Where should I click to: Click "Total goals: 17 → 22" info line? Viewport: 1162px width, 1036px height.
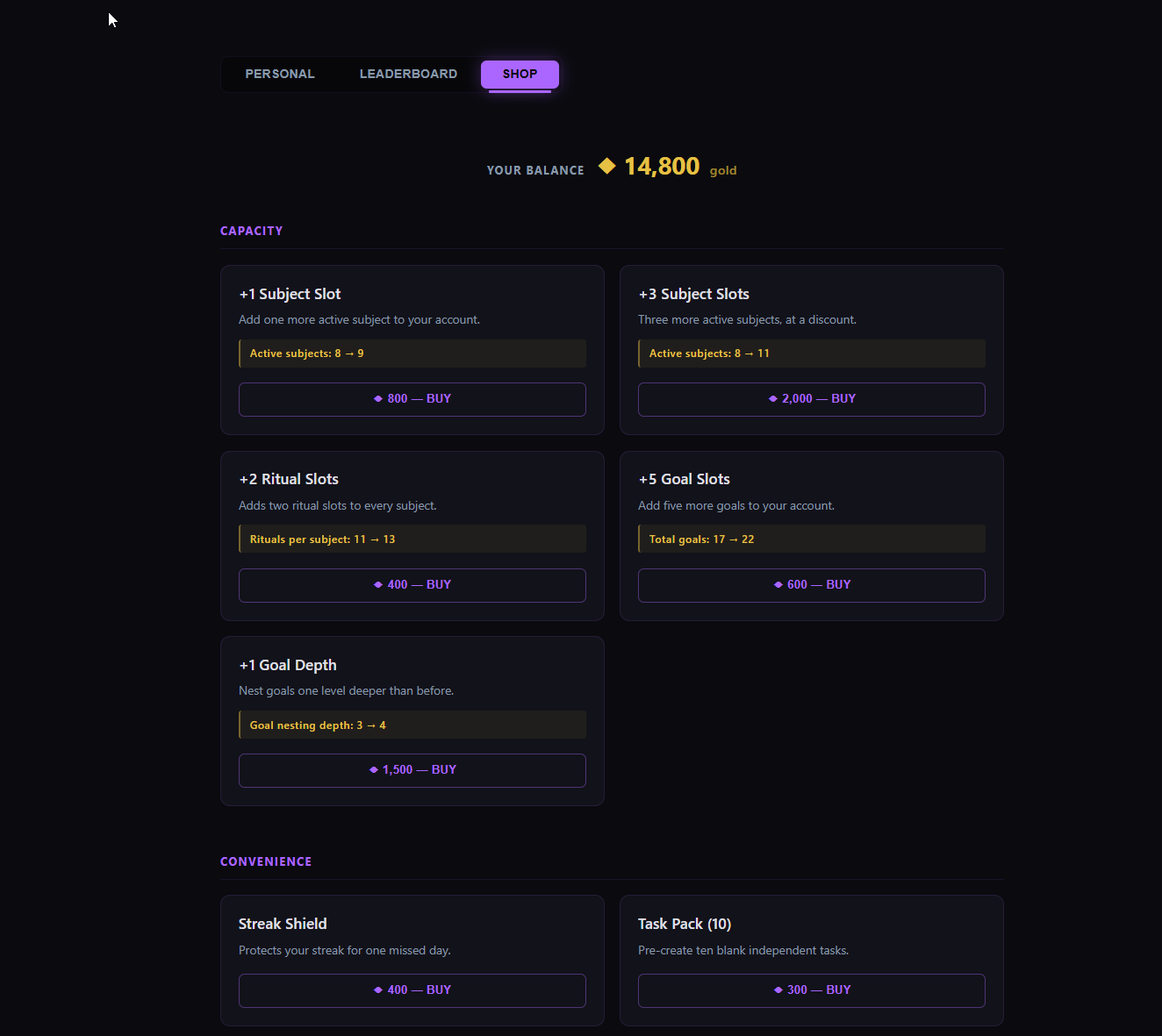[x=812, y=539]
